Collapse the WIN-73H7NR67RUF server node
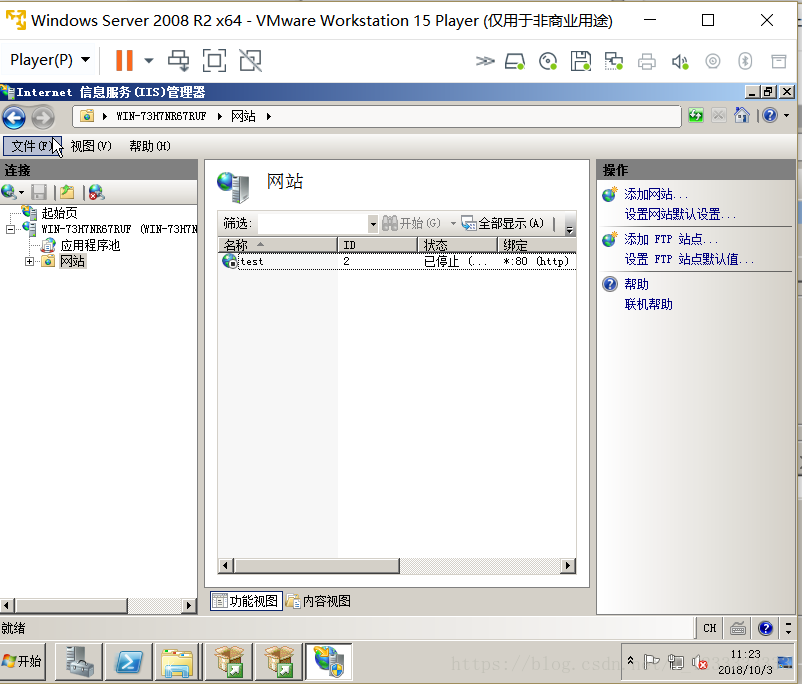This screenshot has width=802, height=684. (10, 229)
